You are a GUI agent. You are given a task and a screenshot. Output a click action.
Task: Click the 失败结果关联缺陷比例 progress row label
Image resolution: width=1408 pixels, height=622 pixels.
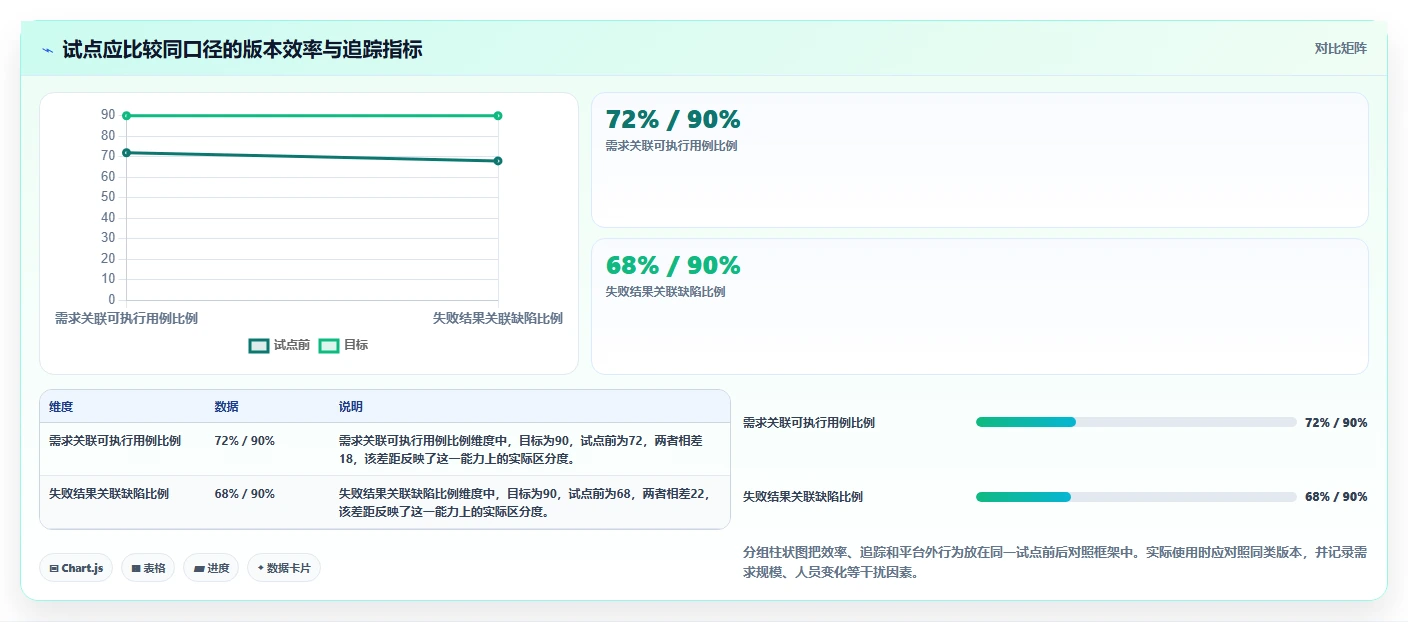[803, 497]
